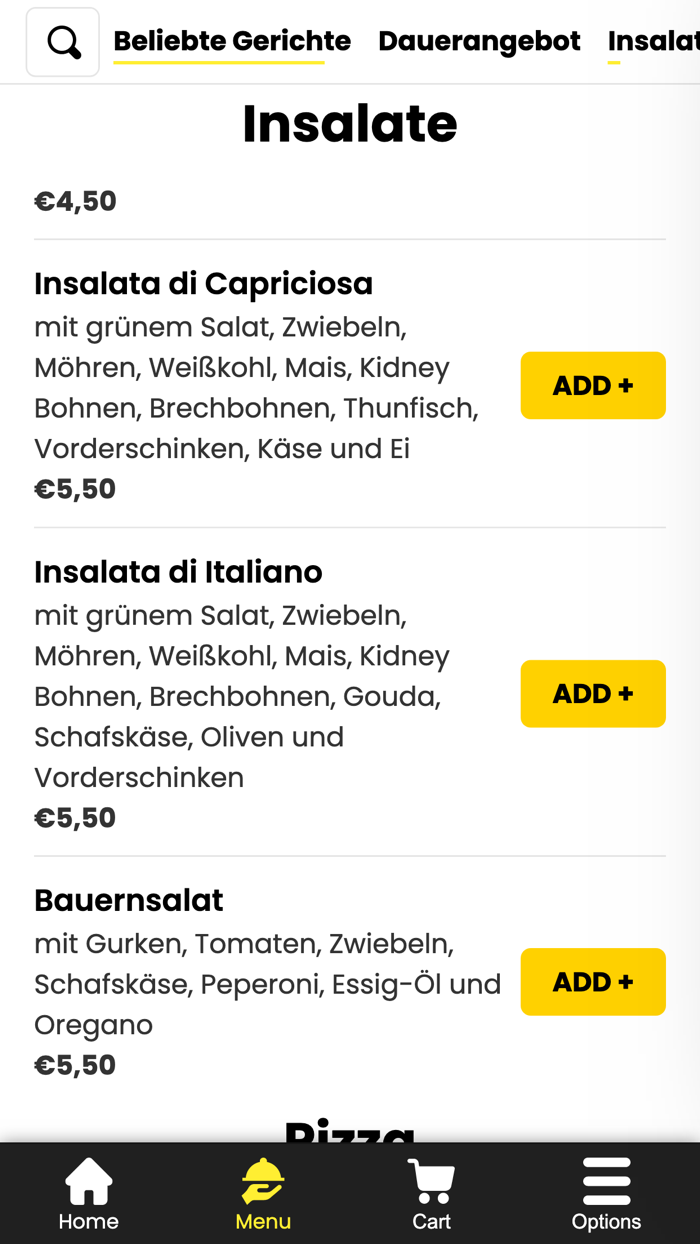Open the search magnifier icon

(63, 41)
